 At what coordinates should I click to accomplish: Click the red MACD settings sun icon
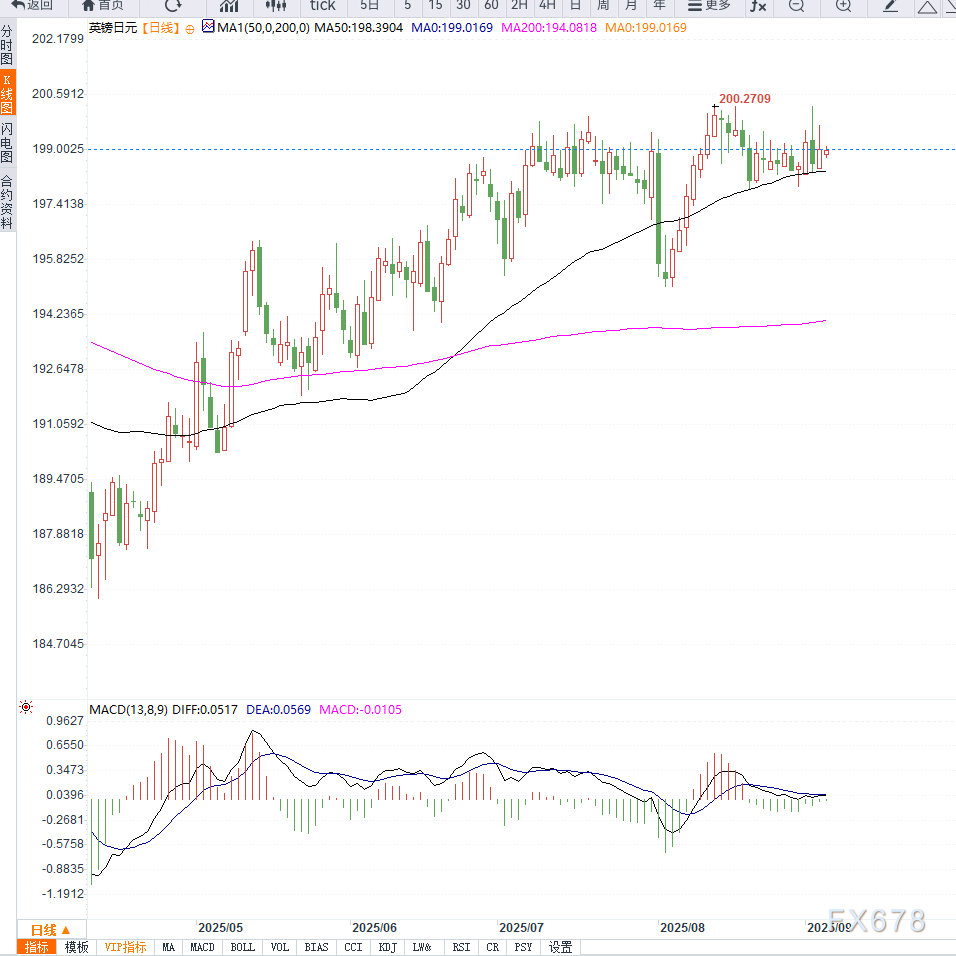coord(25,708)
